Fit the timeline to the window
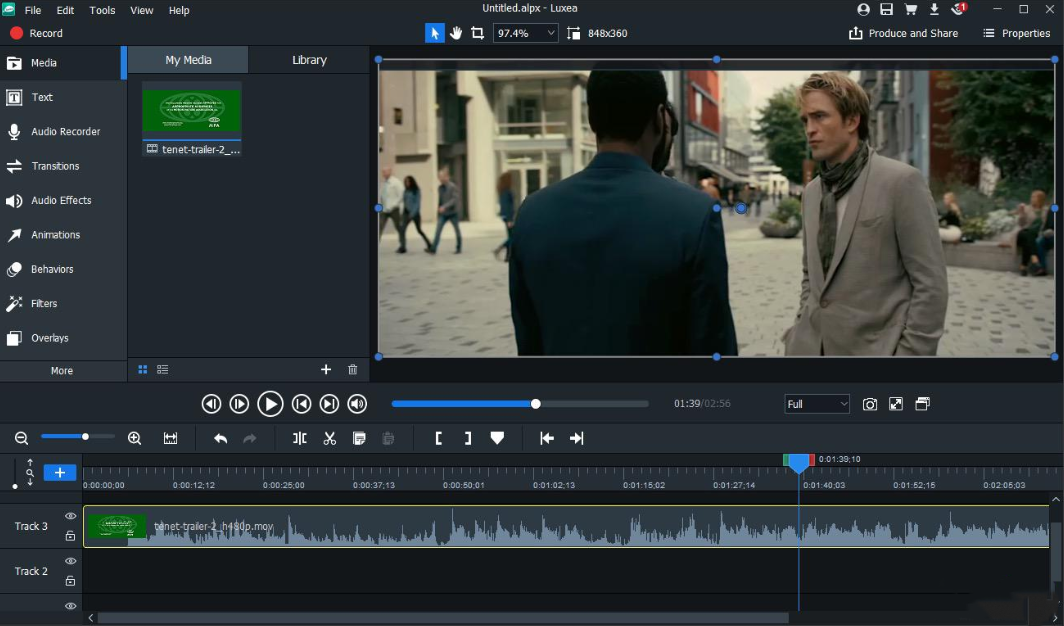The image size is (1064, 626). click(x=170, y=438)
